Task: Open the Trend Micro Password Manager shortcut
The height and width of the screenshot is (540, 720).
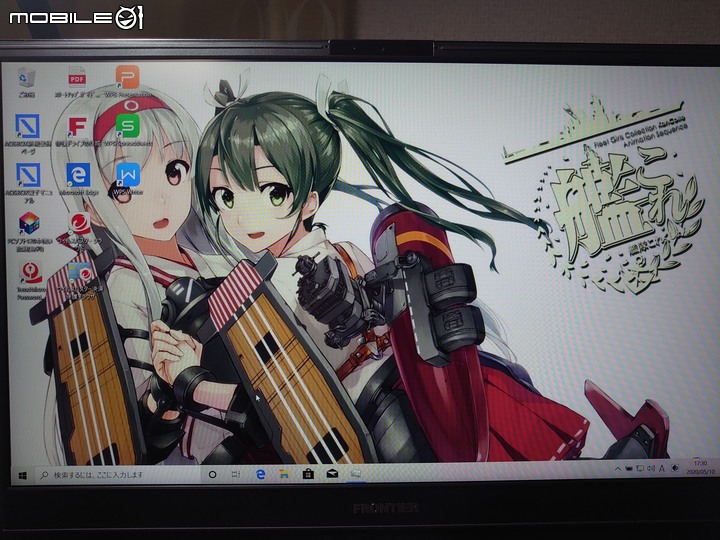Action: 30,281
